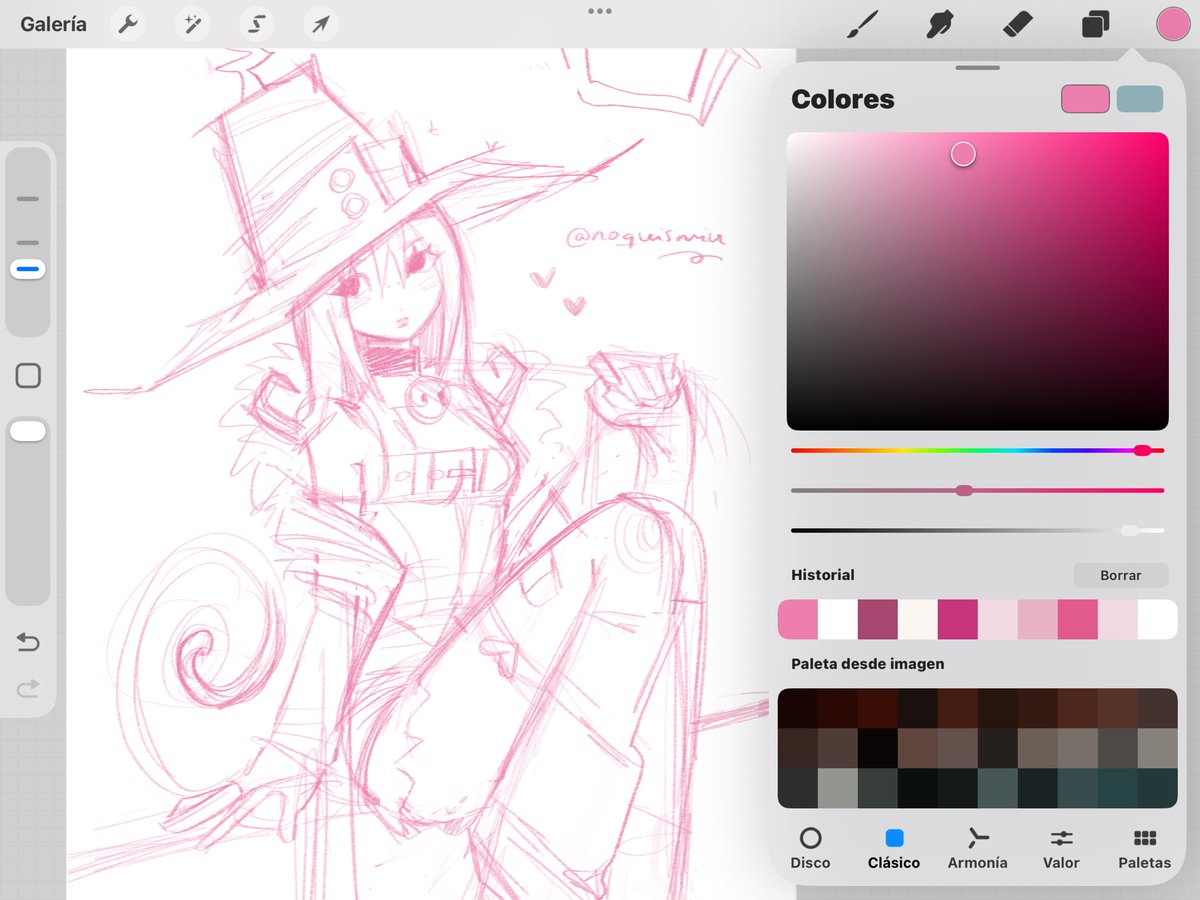This screenshot has height=900, width=1200.
Task: Select the Eraser tool
Action: 1017,24
